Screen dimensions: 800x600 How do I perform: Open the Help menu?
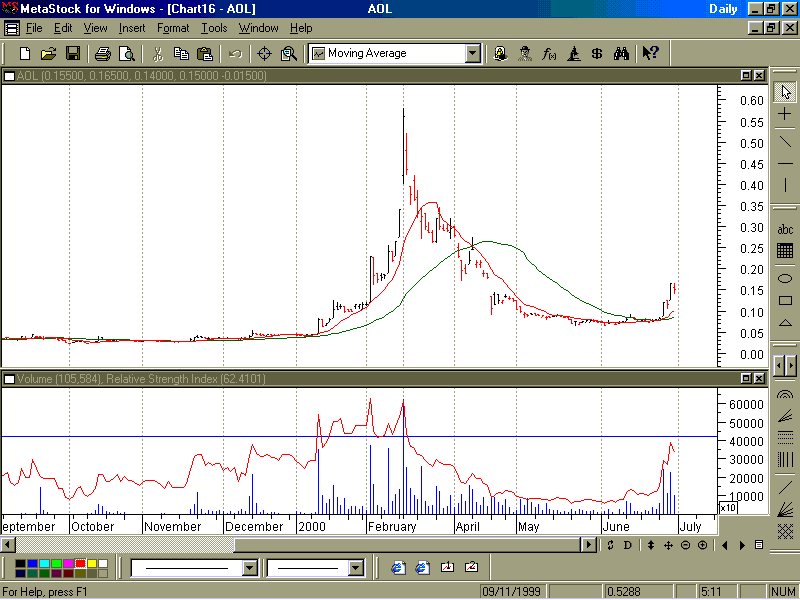(x=301, y=28)
